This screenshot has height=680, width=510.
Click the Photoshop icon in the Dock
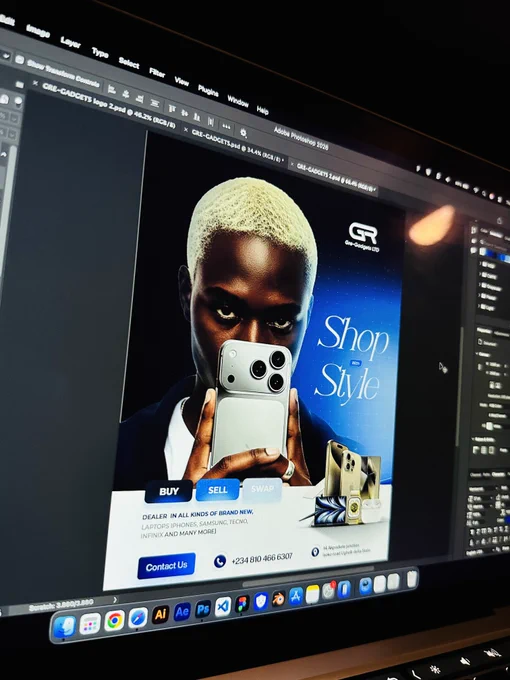[203, 609]
